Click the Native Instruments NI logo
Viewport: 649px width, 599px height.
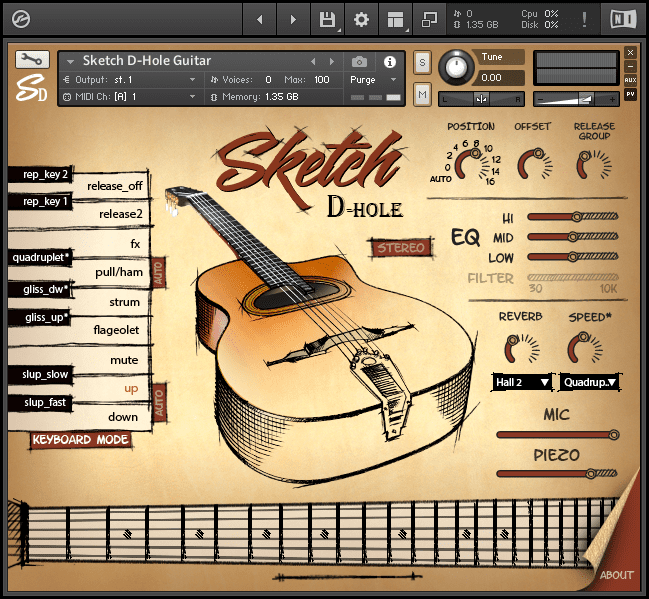coord(623,19)
